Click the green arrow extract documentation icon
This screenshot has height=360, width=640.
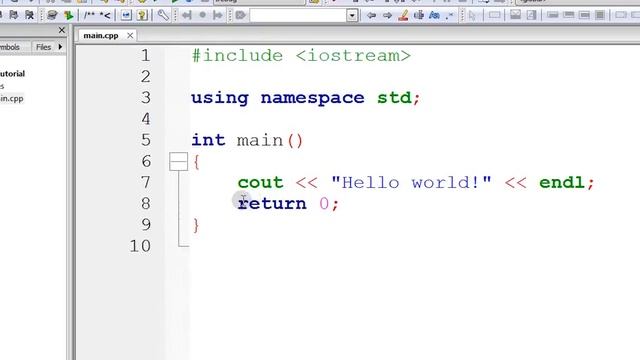(x=68, y=16)
